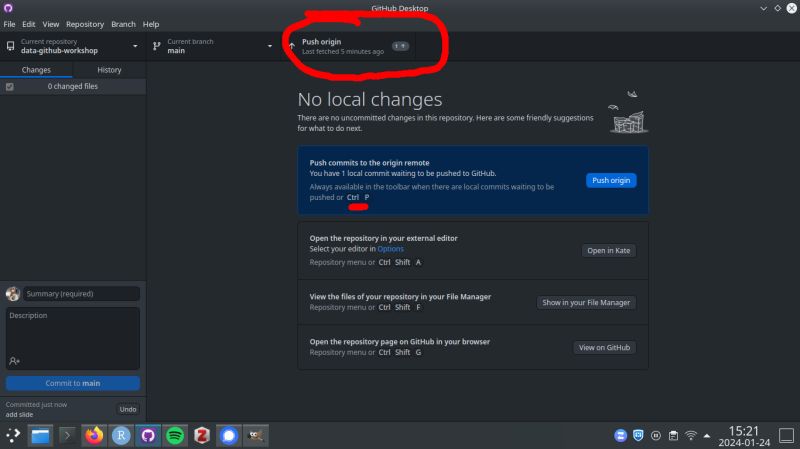Open the KDE application launcher

pyautogui.click(x=13, y=435)
